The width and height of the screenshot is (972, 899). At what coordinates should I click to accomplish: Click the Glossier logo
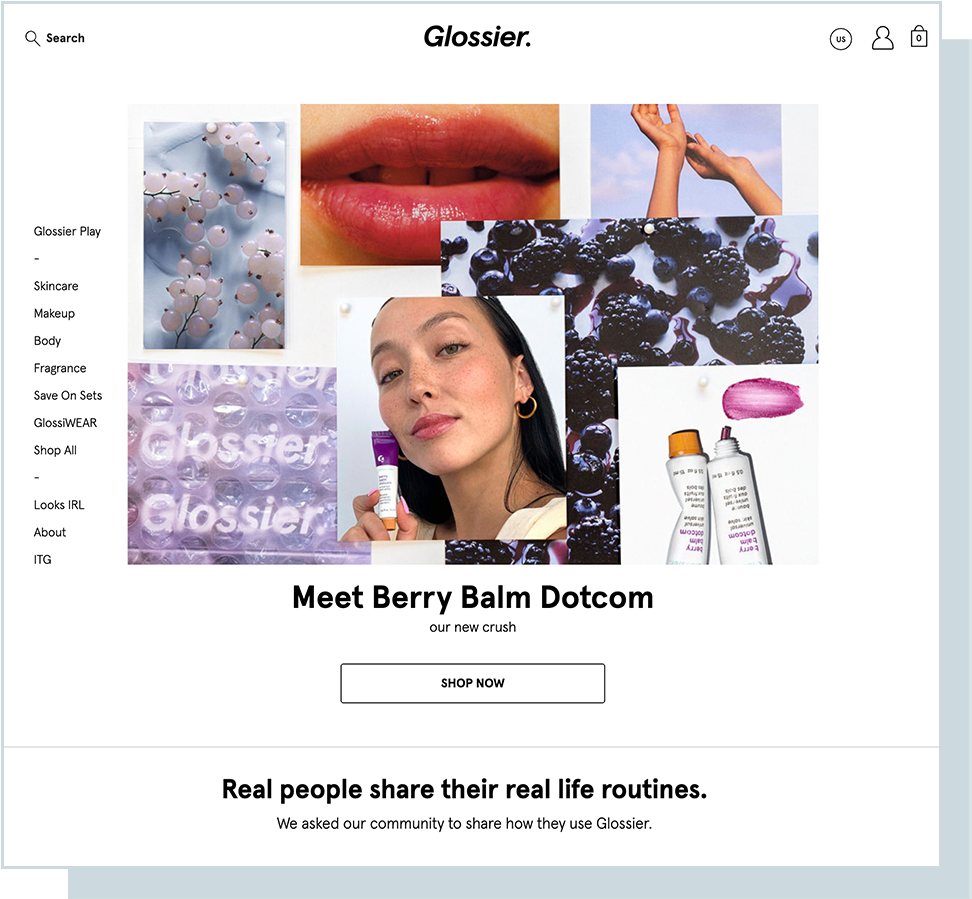pos(477,37)
